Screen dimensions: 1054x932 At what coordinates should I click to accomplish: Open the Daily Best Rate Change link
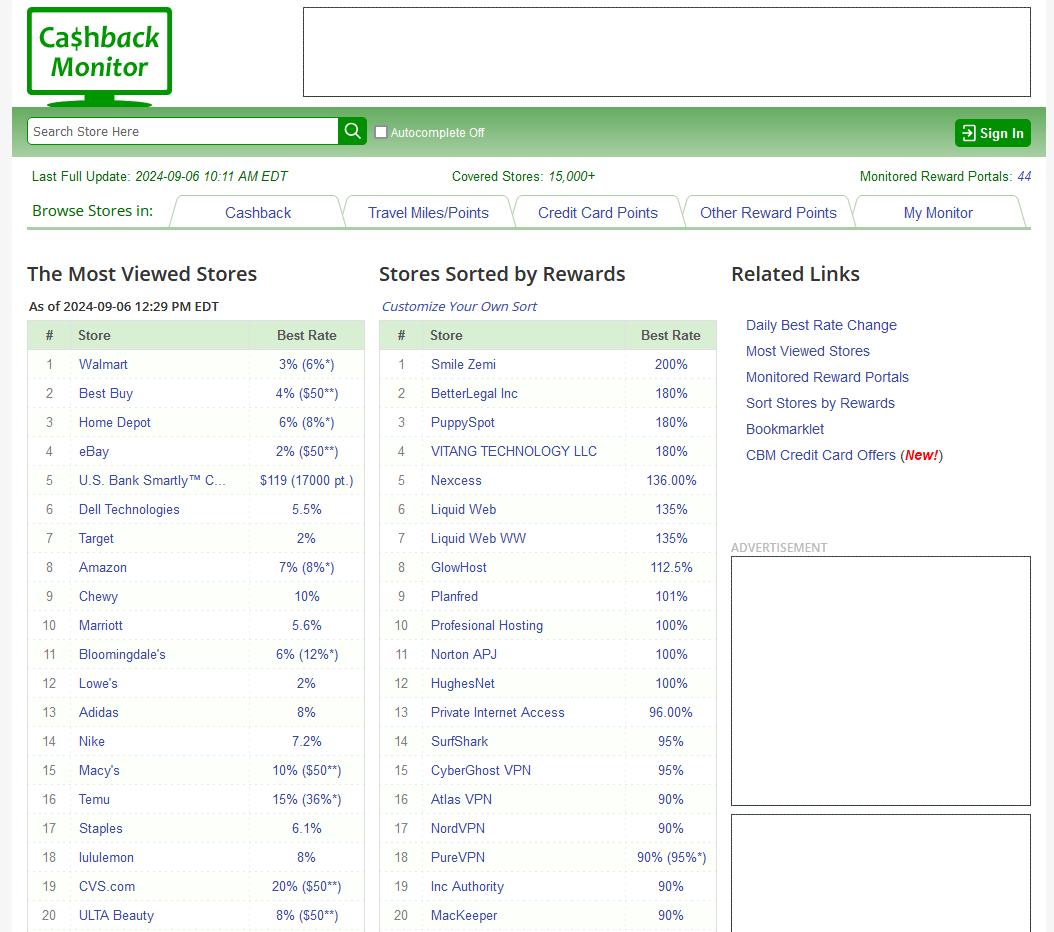[821, 325]
